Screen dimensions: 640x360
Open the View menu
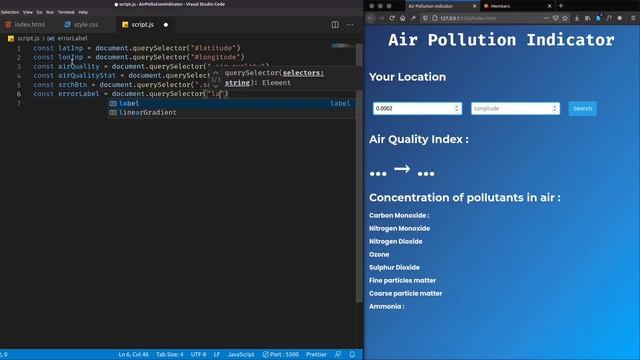click(28, 12)
